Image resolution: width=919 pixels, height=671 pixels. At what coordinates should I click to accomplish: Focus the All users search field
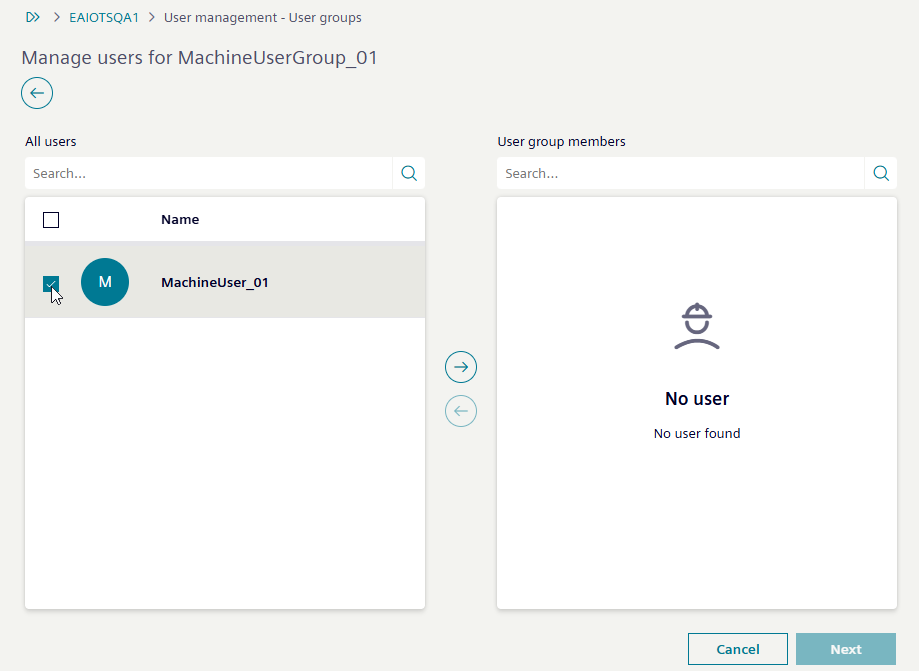click(208, 173)
